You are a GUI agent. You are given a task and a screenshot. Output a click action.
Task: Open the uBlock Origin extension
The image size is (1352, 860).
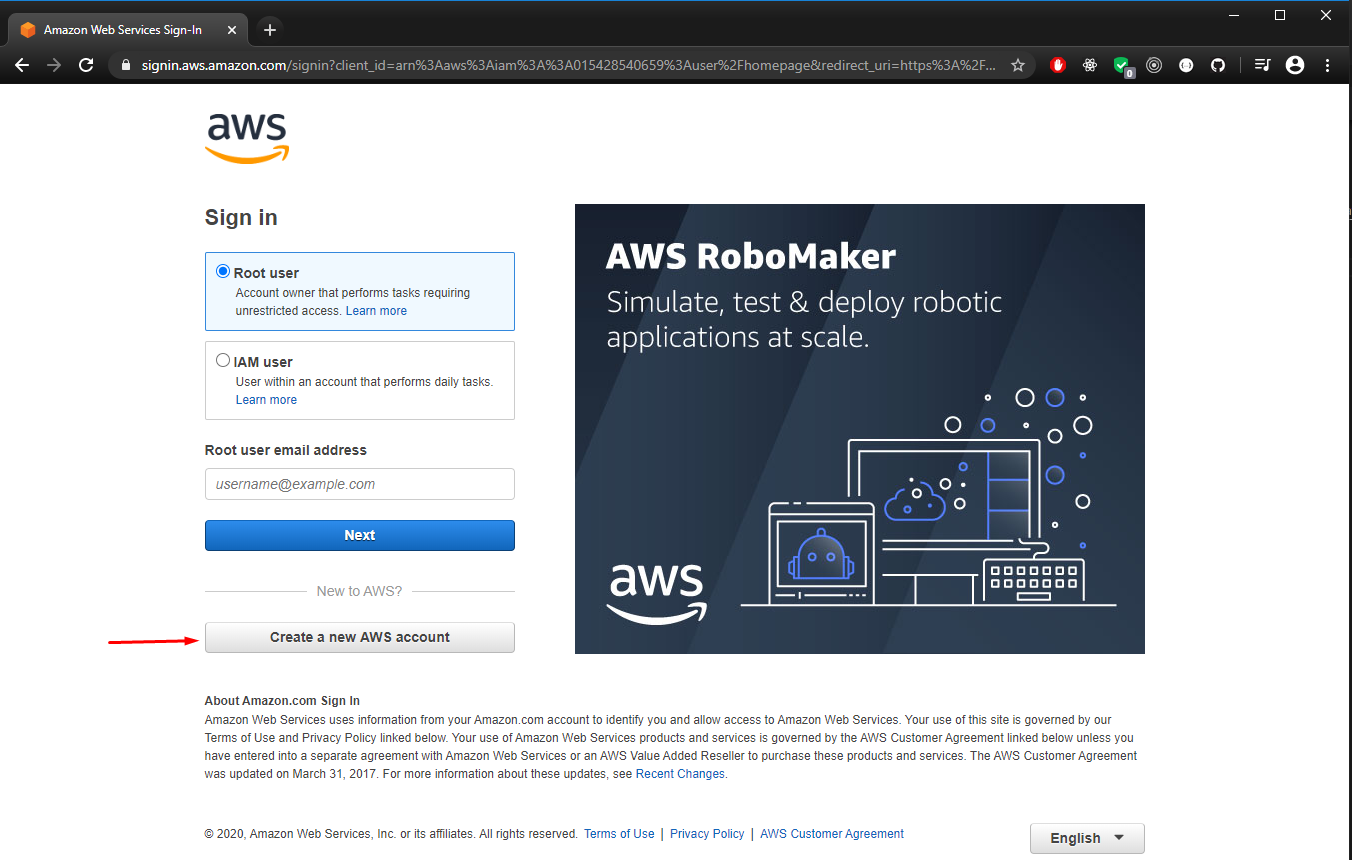click(1057, 65)
